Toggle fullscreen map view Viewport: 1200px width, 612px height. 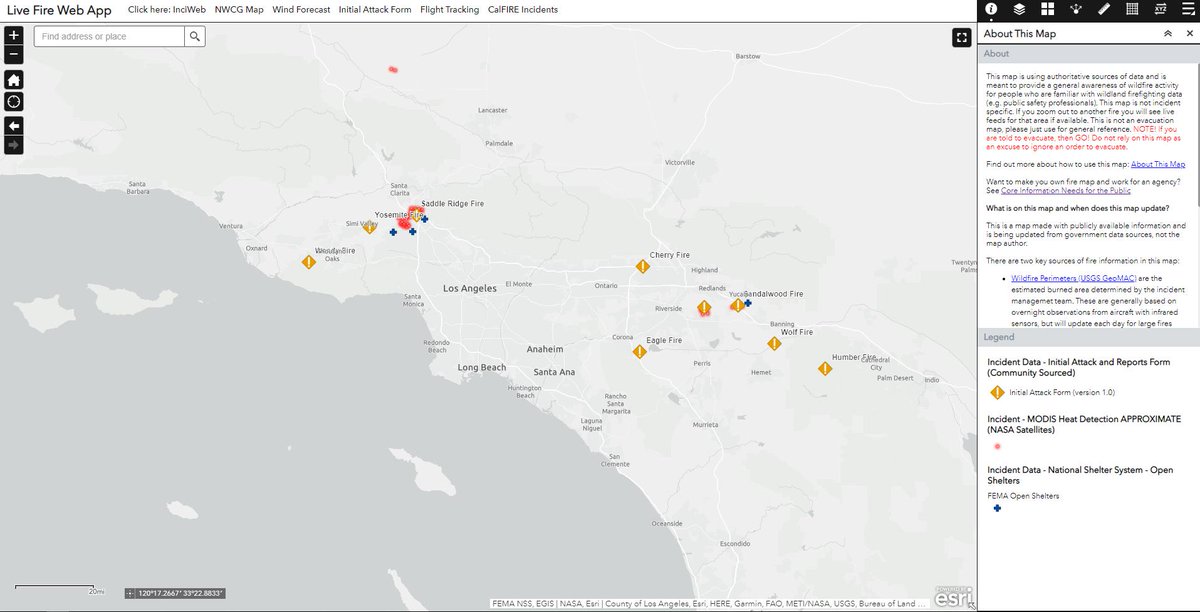click(961, 37)
